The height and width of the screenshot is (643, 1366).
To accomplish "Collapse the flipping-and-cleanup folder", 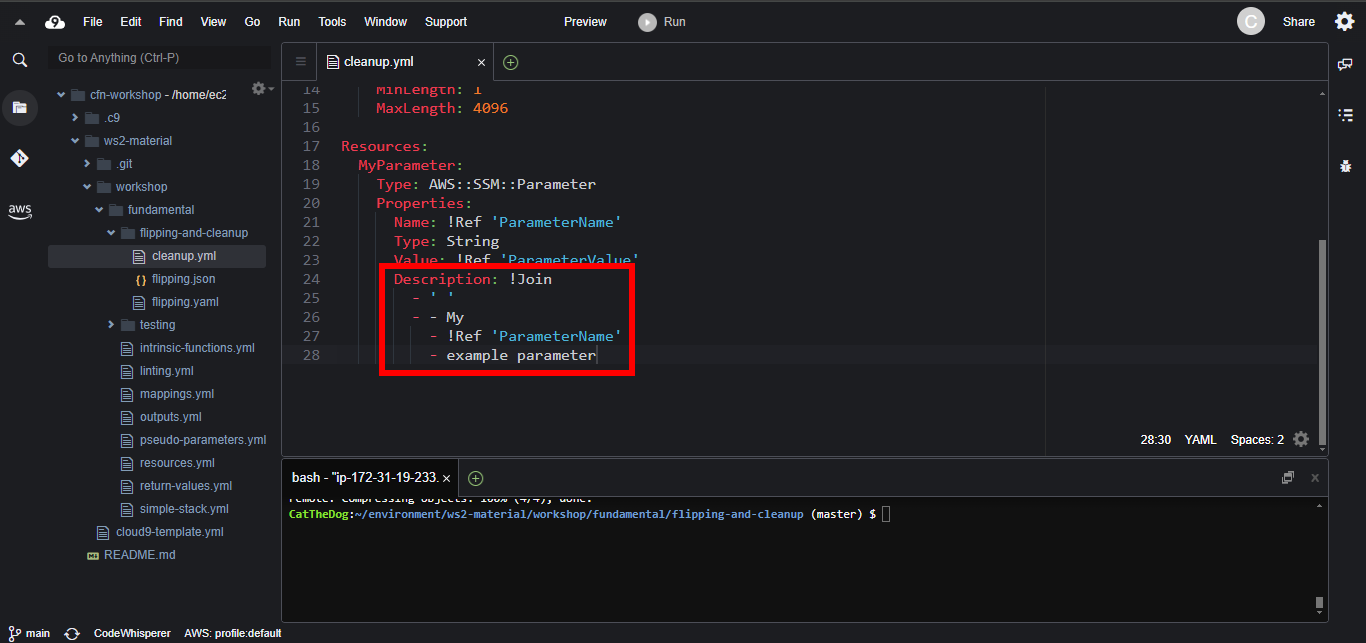I will coord(112,233).
